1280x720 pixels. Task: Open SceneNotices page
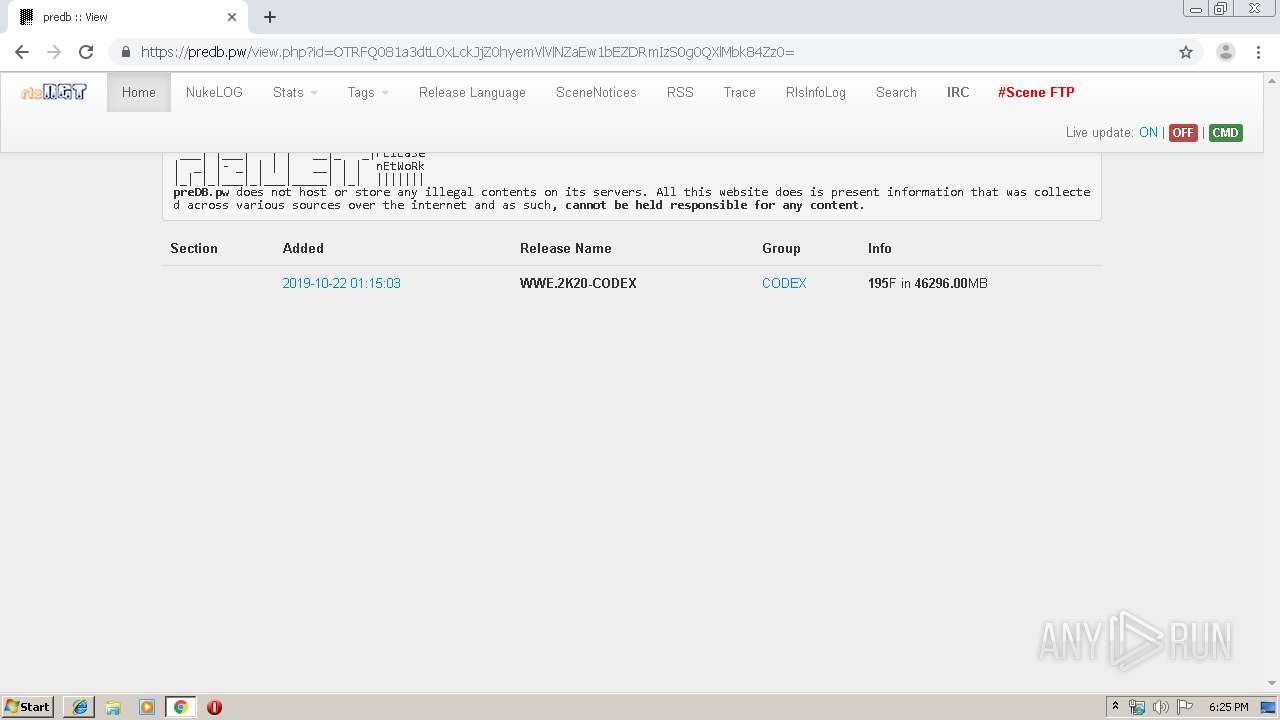click(596, 92)
